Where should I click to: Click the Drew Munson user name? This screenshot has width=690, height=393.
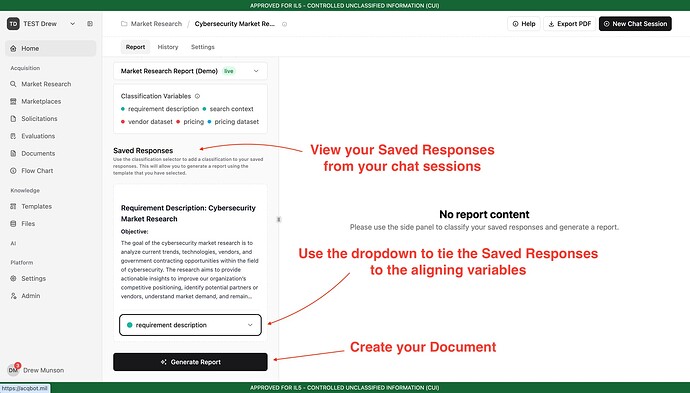(44, 370)
